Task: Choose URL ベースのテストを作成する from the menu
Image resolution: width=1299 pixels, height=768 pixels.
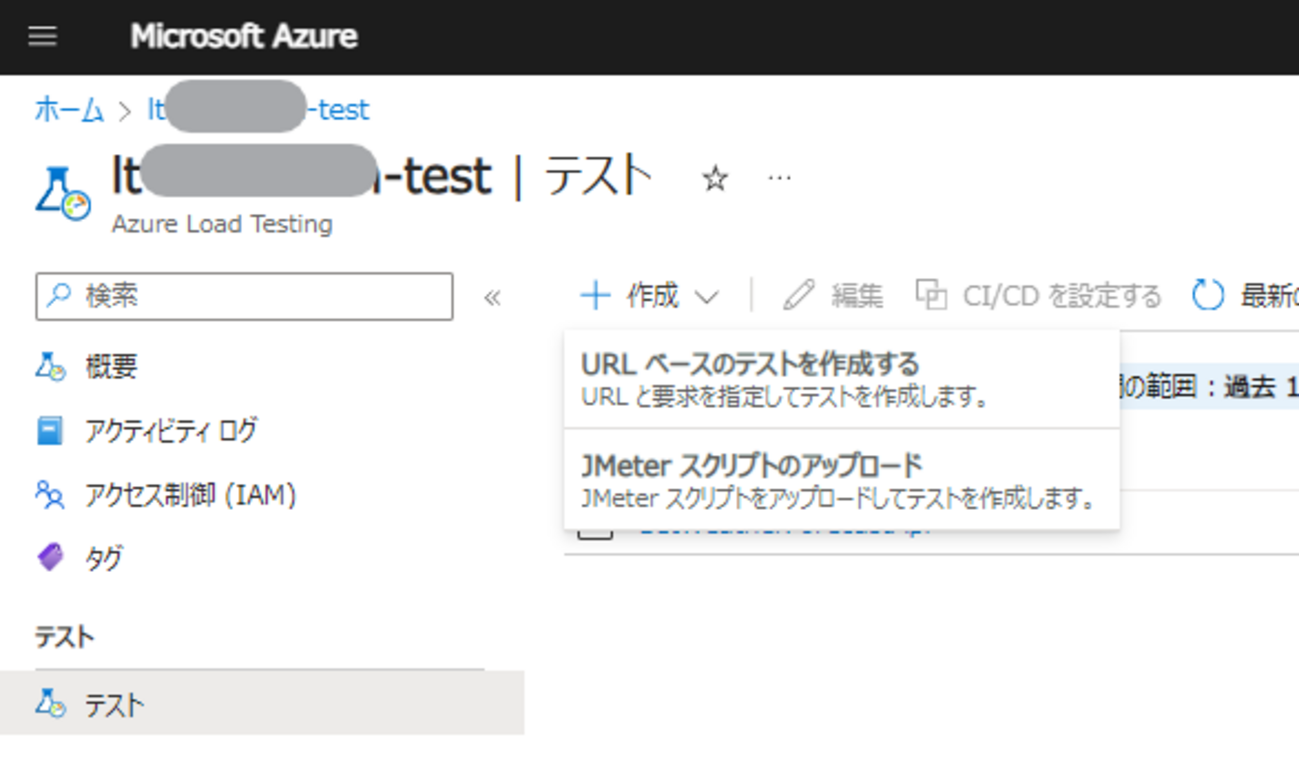Action: [841, 379]
